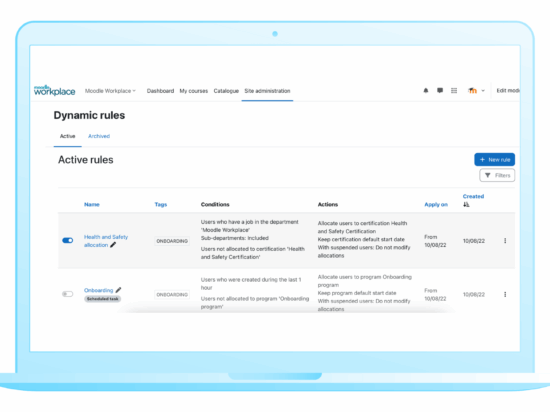The width and height of the screenshot is (550, 412).
Task: Click 'Sub-departments: Included' condition text
Action: click(x=235, y=238)
